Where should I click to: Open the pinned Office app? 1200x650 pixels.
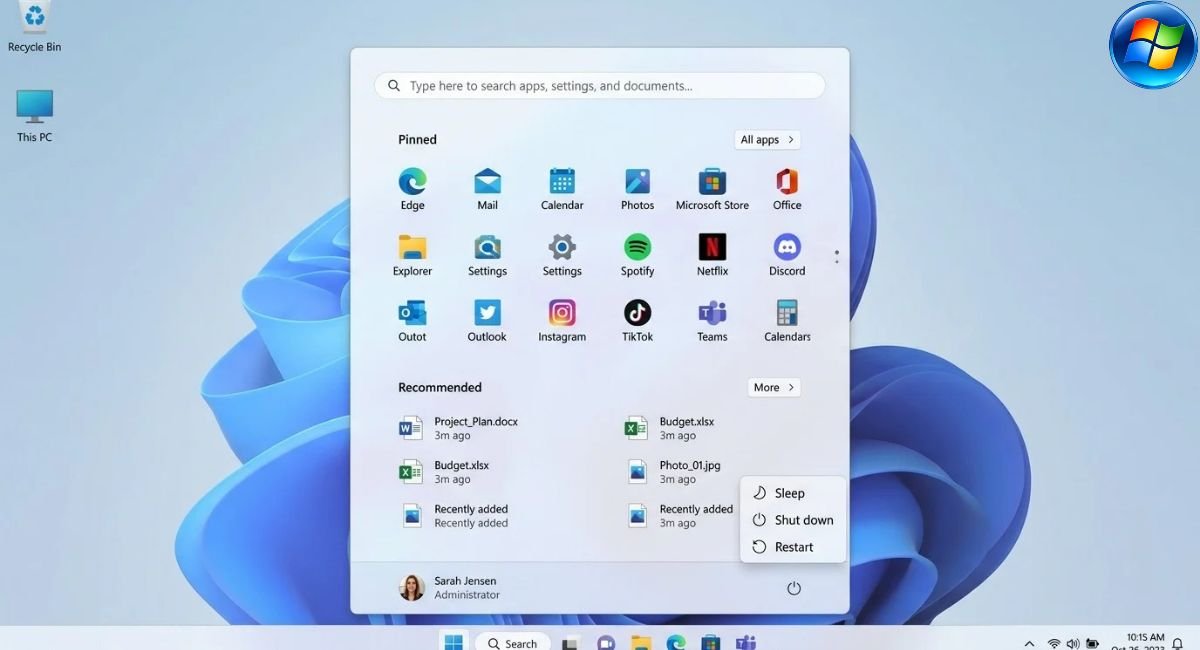tap(787, 189)
